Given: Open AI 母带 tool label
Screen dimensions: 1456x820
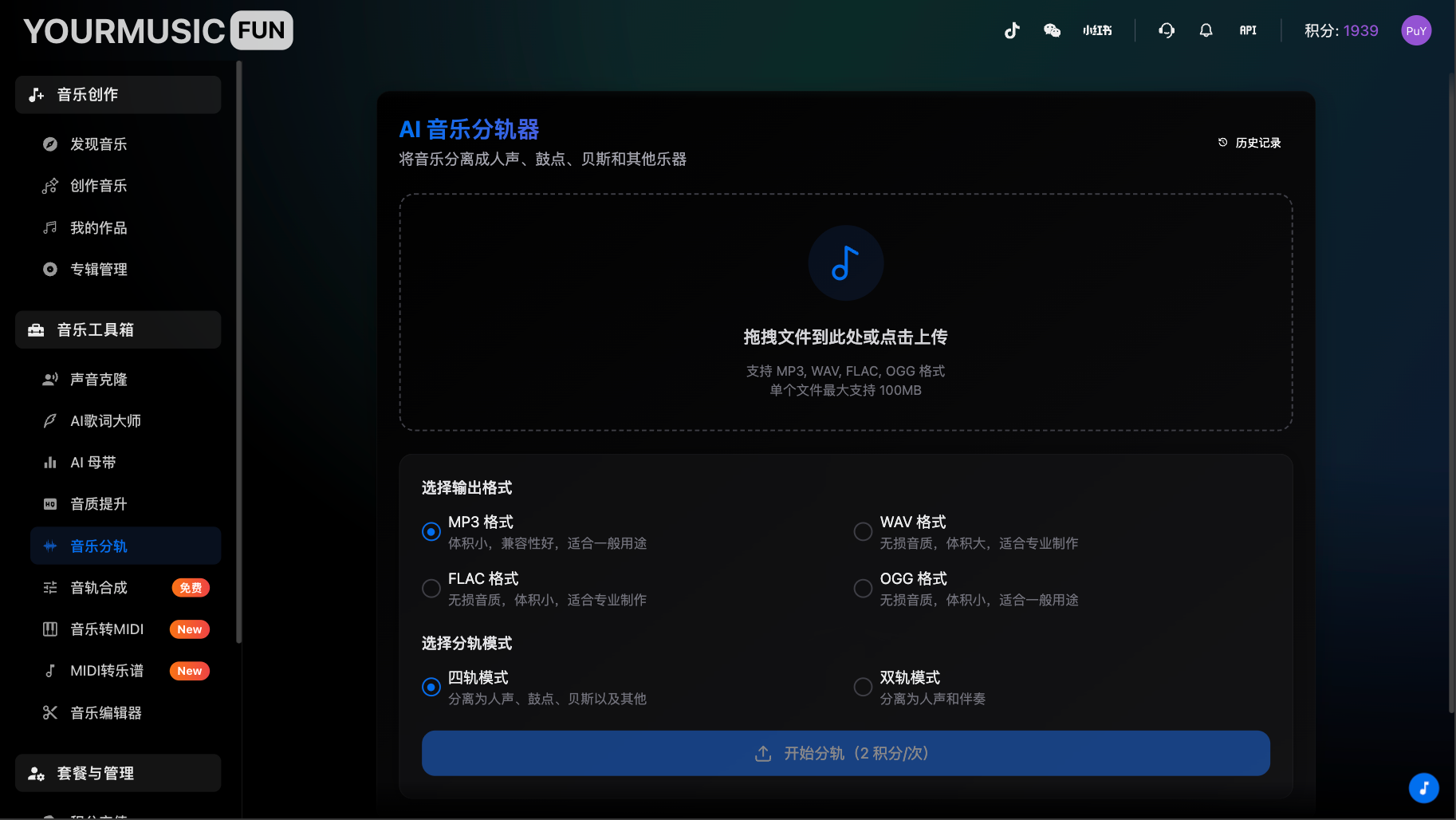Looking at the screenshot, I should pos(93,463).
